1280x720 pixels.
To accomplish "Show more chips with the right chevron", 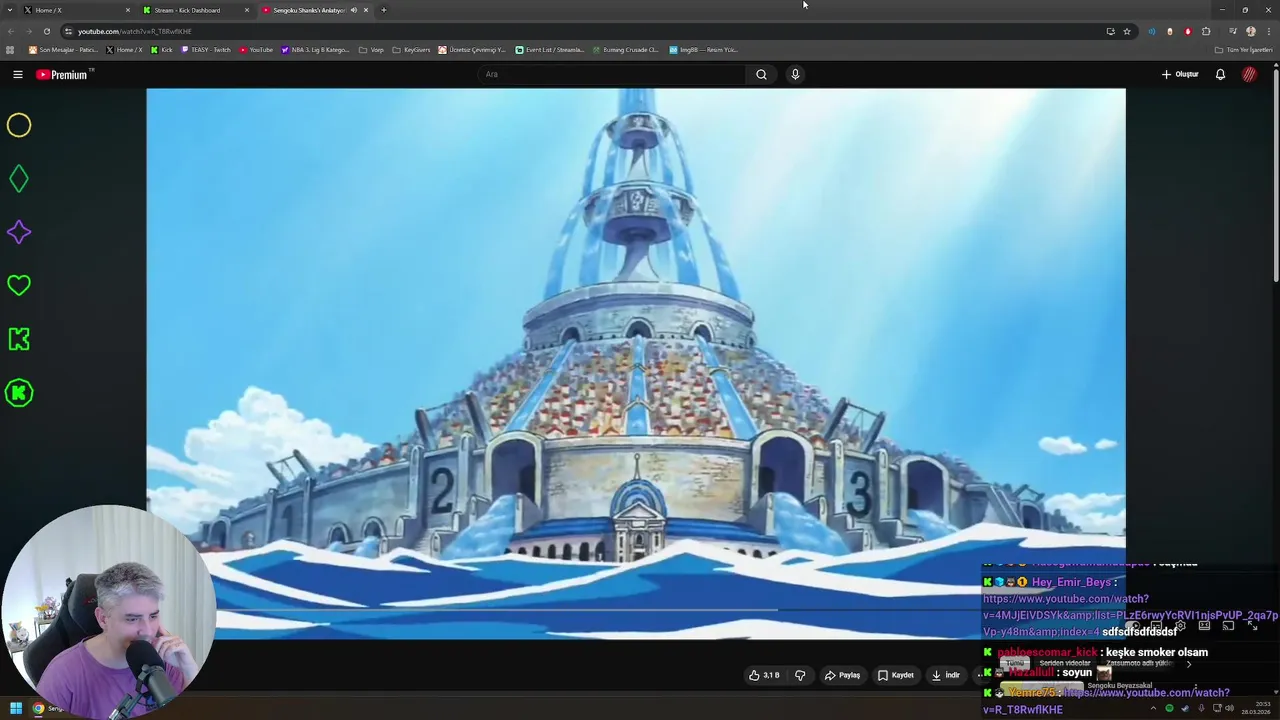I will pyautogui.click(x=1189, y=664).
